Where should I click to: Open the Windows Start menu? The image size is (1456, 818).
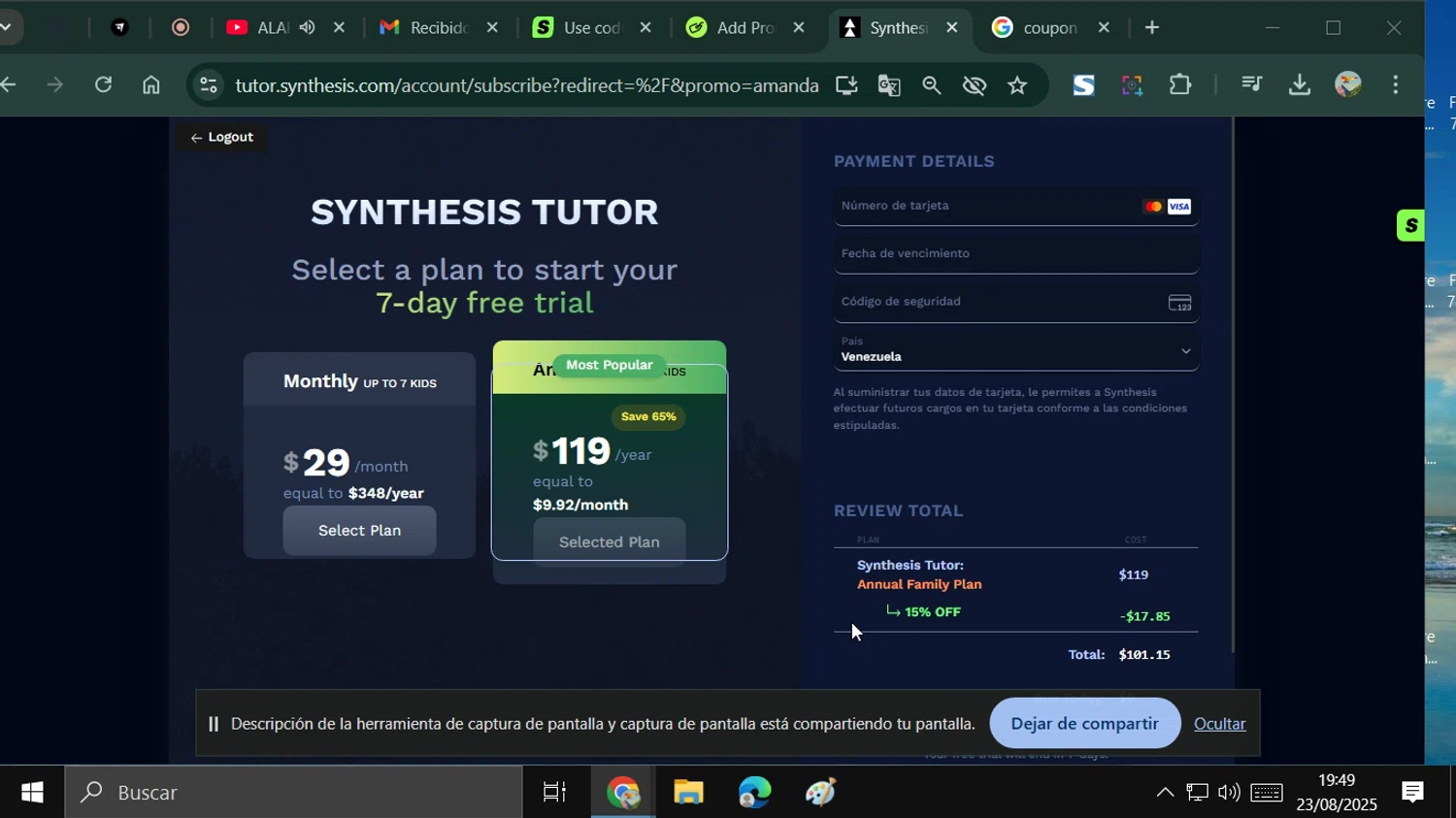tap(32, 792)
